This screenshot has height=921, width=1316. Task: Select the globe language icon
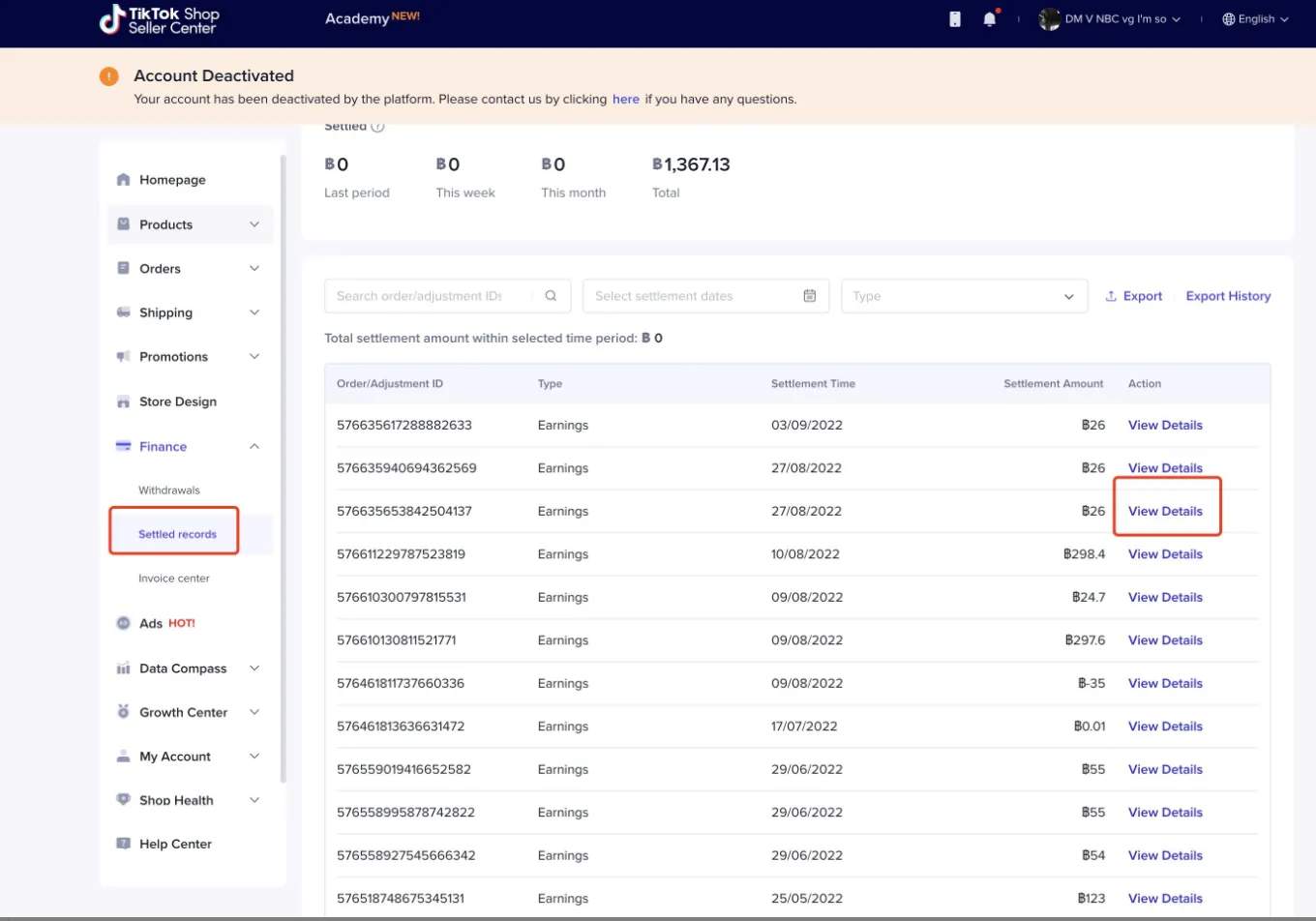[1229, 19]
